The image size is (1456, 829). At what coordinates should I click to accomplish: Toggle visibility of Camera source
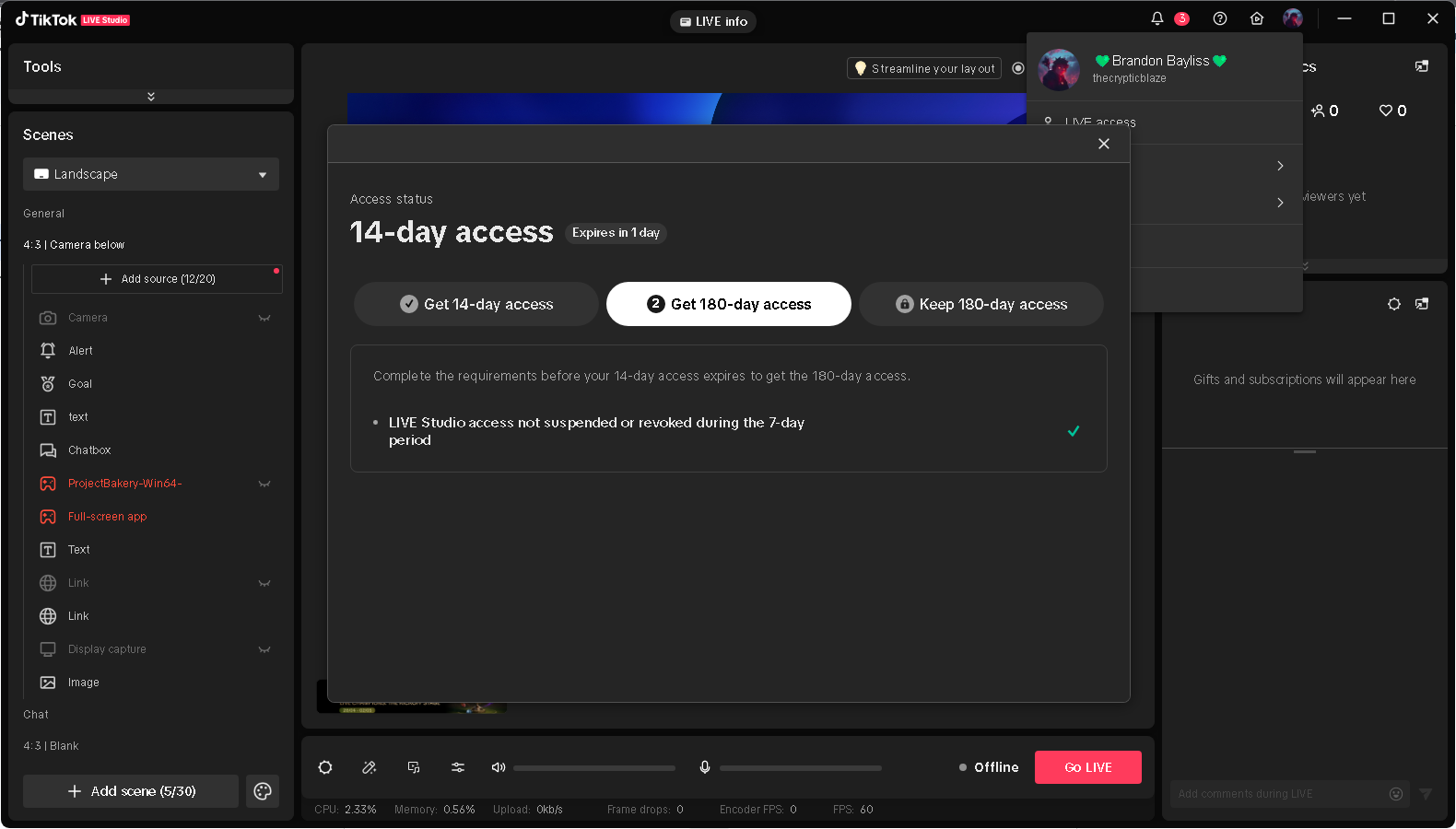[x=264, y=318]
